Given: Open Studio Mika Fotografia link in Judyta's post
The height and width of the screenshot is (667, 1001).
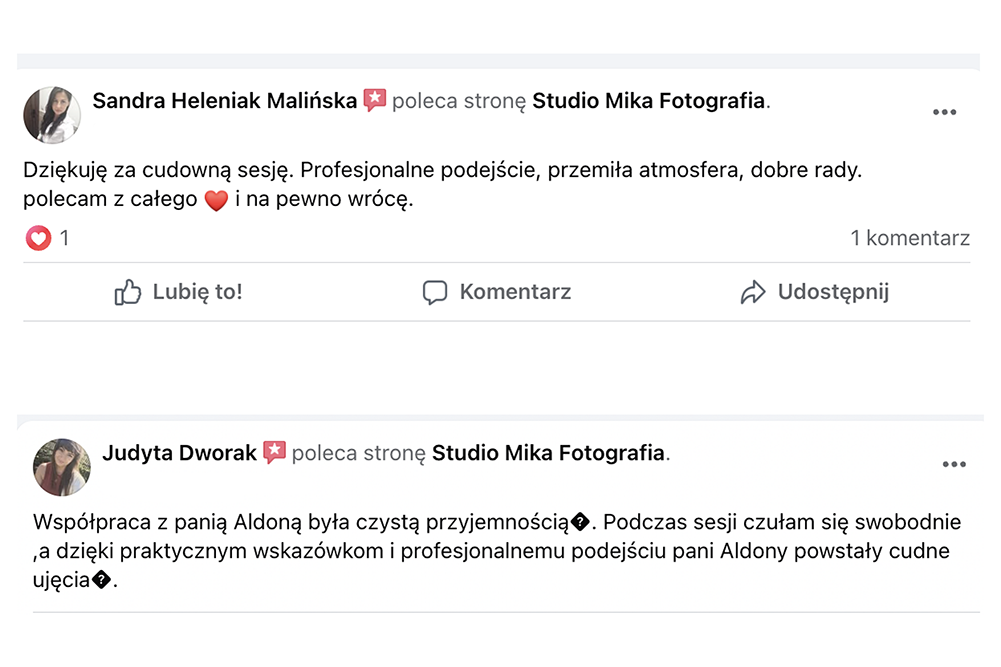Looking at the screenshot, I should 548,452.
